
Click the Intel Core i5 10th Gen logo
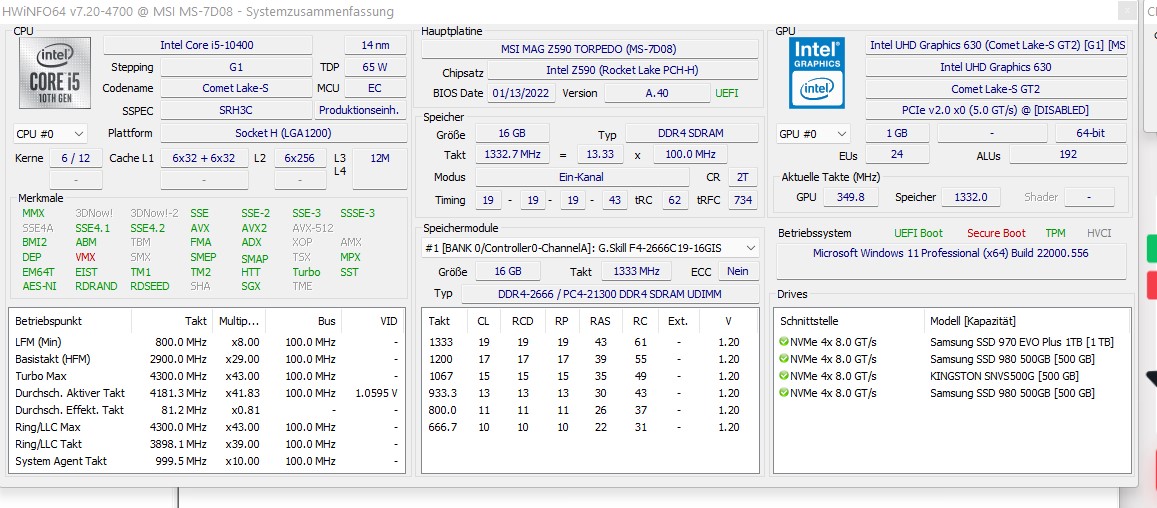coord(55,72)
